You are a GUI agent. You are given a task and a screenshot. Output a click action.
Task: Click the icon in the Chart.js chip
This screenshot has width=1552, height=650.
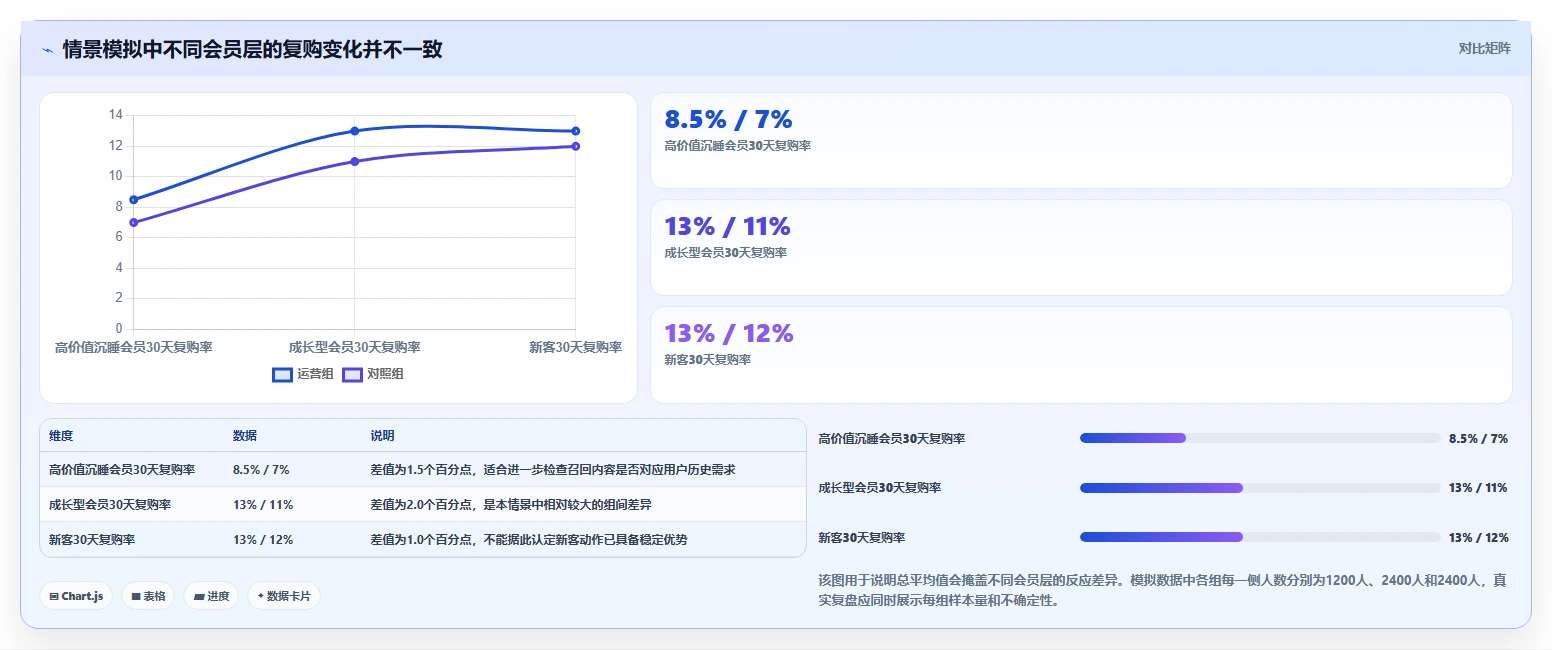pyautogui.click(x=53, y=597)
